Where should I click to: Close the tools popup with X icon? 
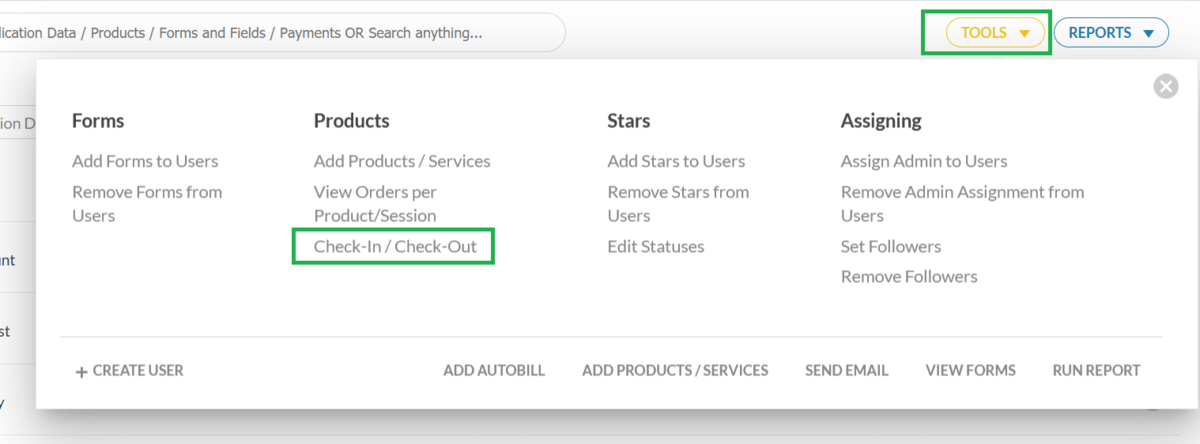pos(1165,87)
